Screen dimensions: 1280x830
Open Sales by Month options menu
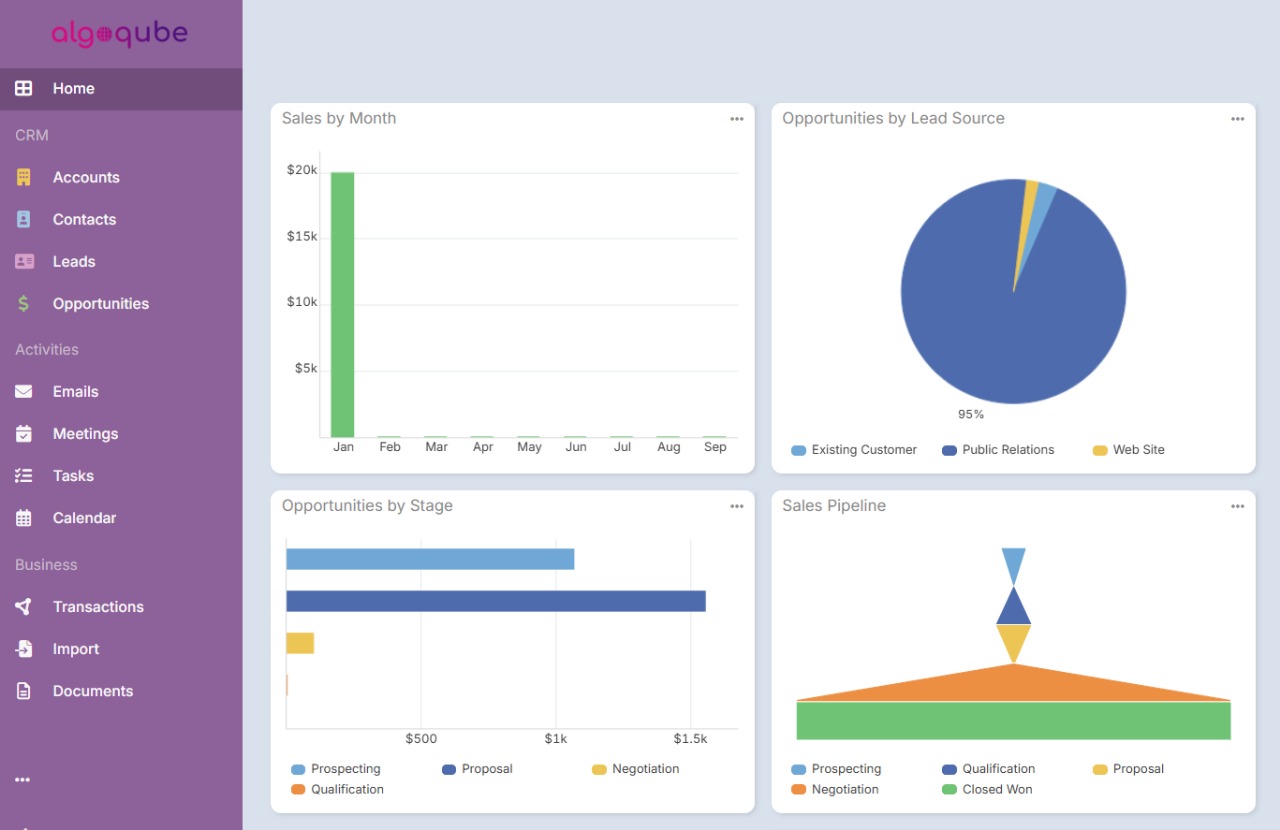[737, 119]
